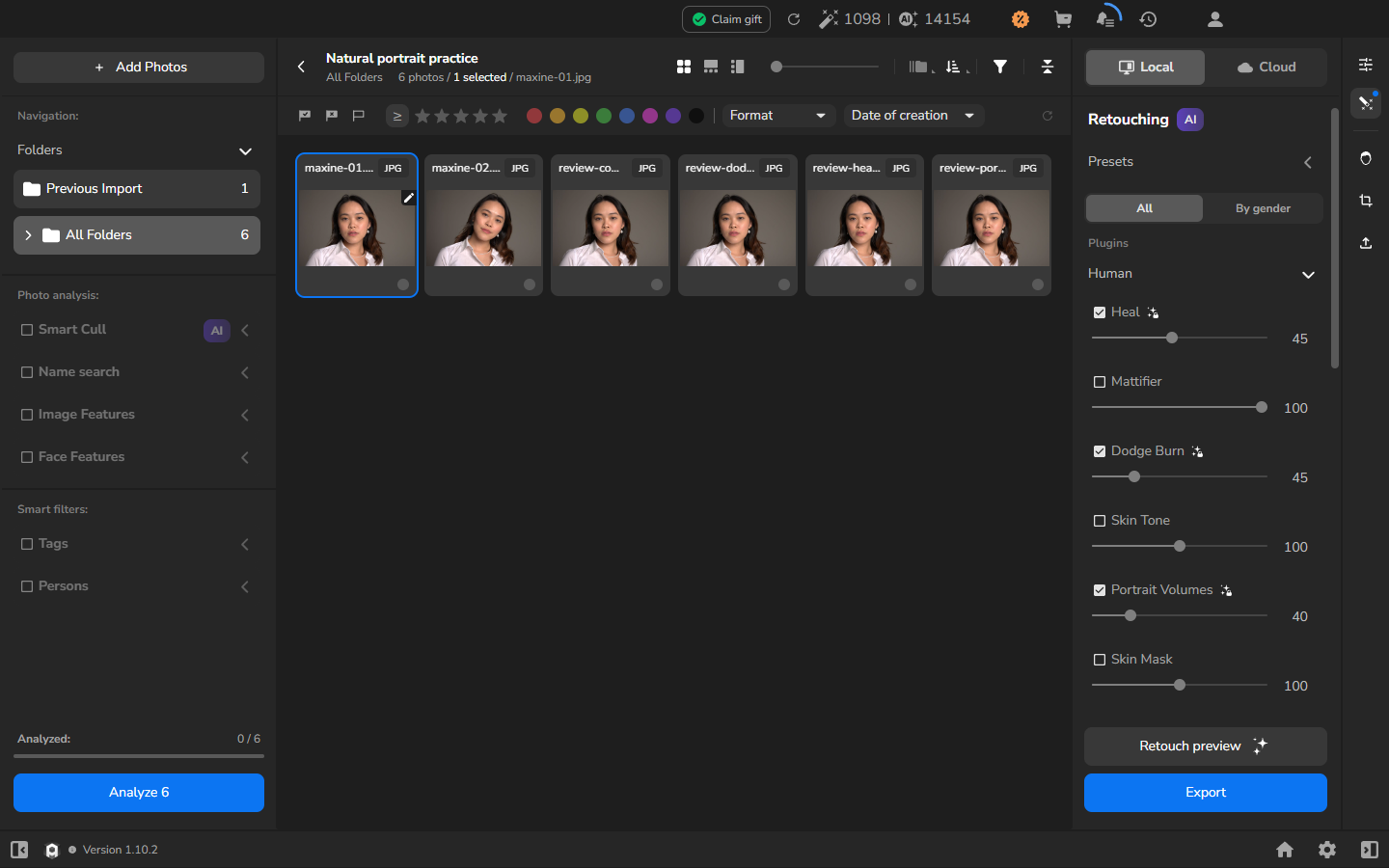Open the export upload sidebar icon
The image size is (1389, 868).
(1366, 243)
